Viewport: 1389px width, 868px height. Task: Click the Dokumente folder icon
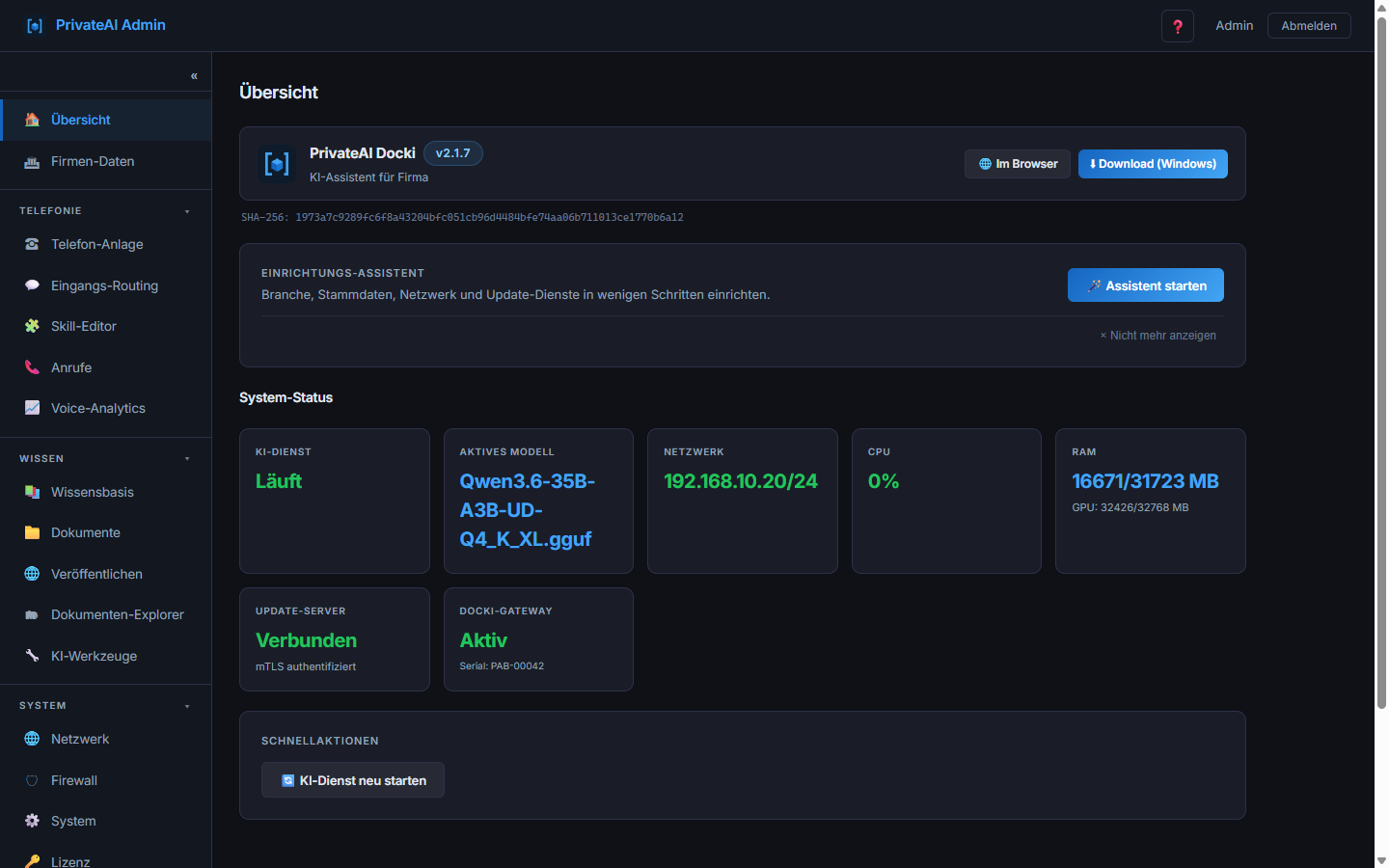32,532
